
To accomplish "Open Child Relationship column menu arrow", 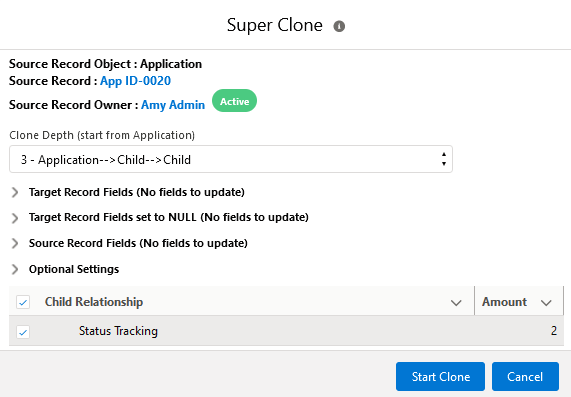I will coord(456,303).
